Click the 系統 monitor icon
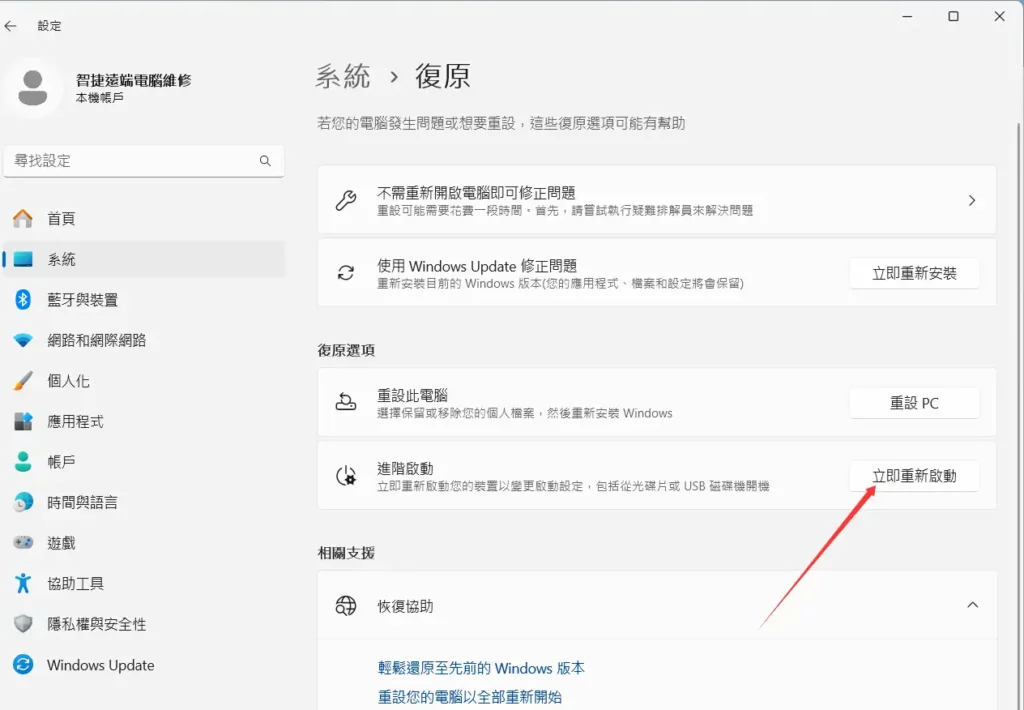This screenshot has width=1024, height=710. tap(23, 259)
